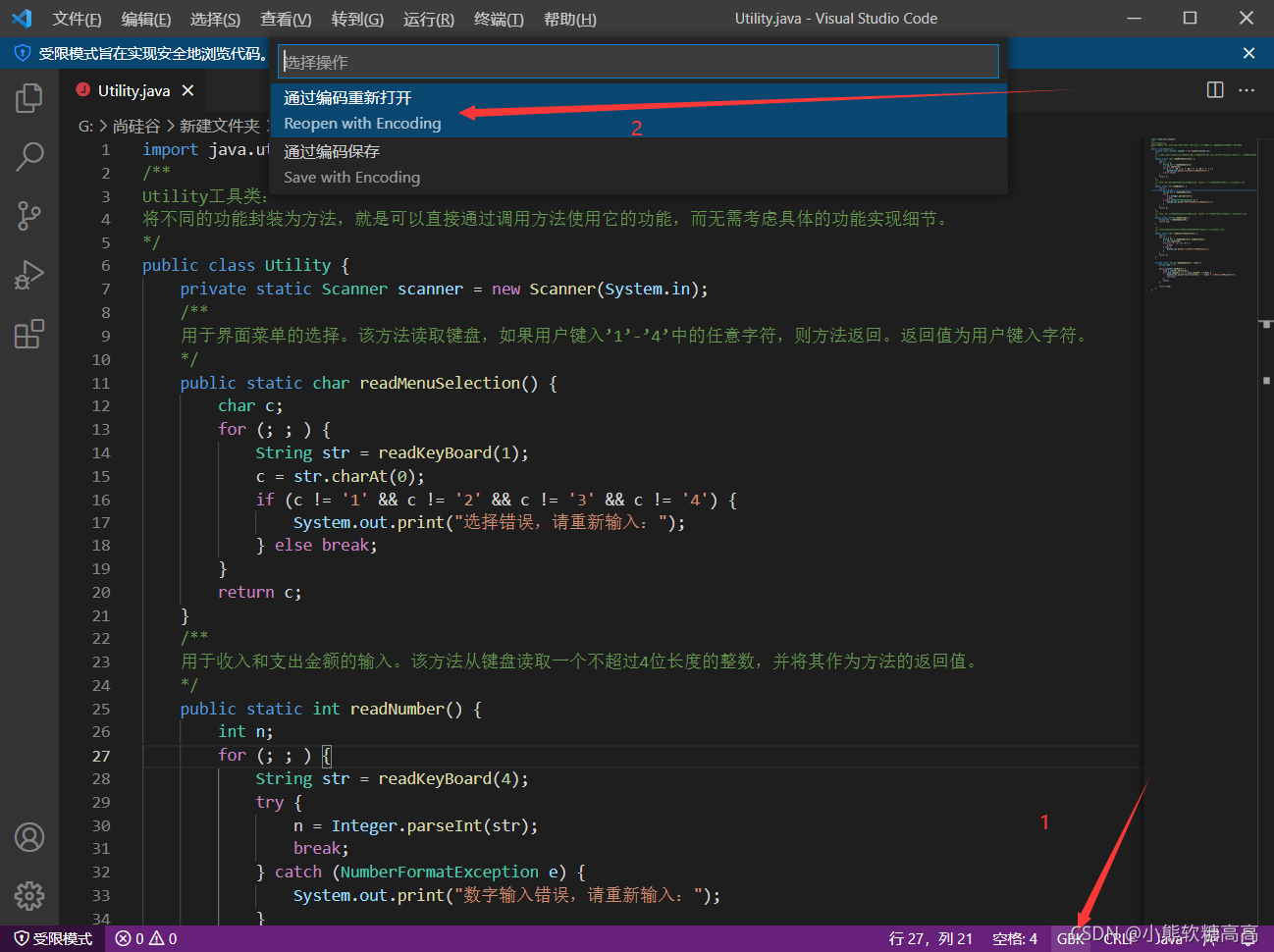This screenshot has width=1274, height=952.
Task: Click the G: breadcrumb segment
Action: click(85, 126)
